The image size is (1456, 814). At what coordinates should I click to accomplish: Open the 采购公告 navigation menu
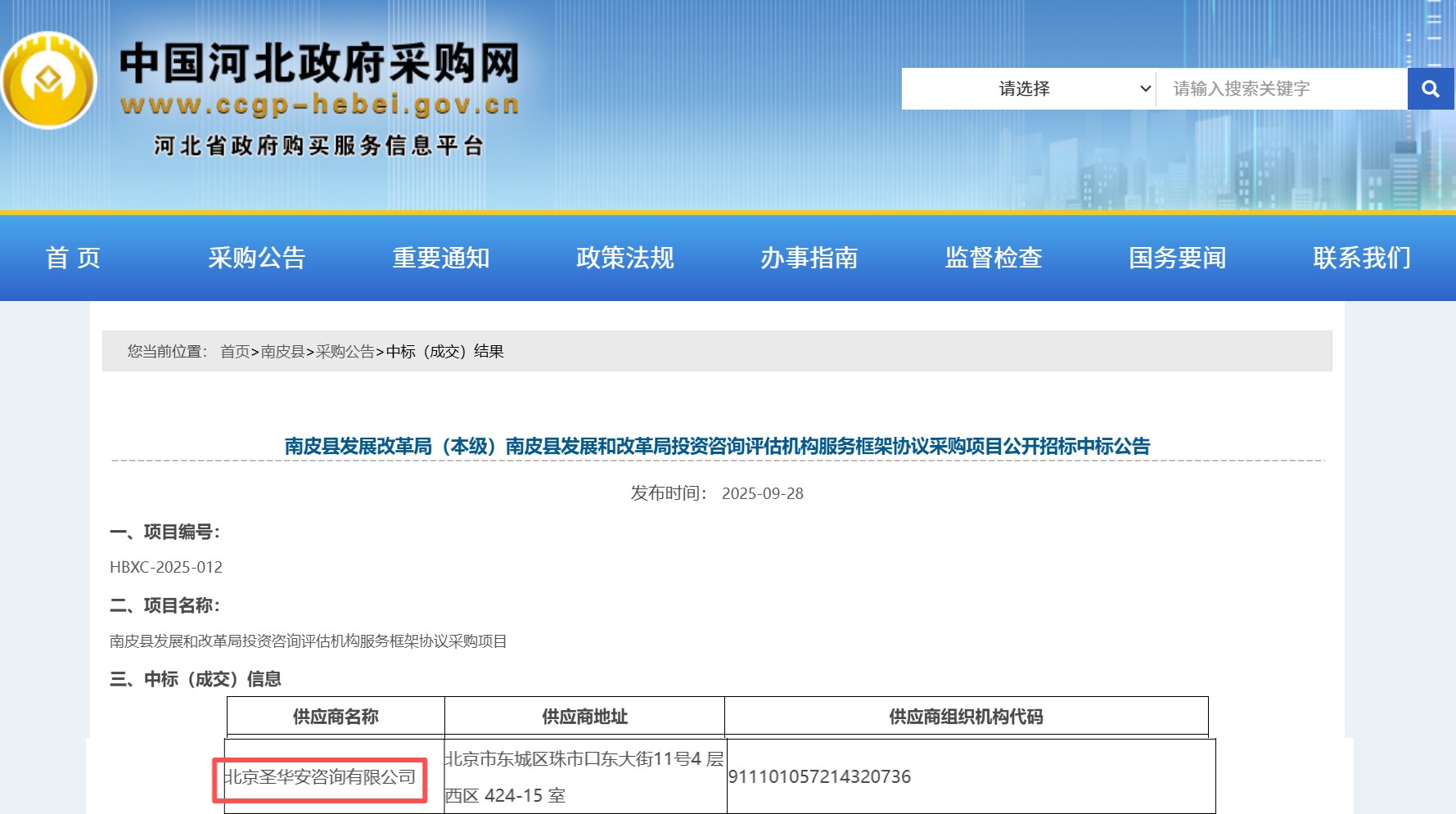pos(257,258)
